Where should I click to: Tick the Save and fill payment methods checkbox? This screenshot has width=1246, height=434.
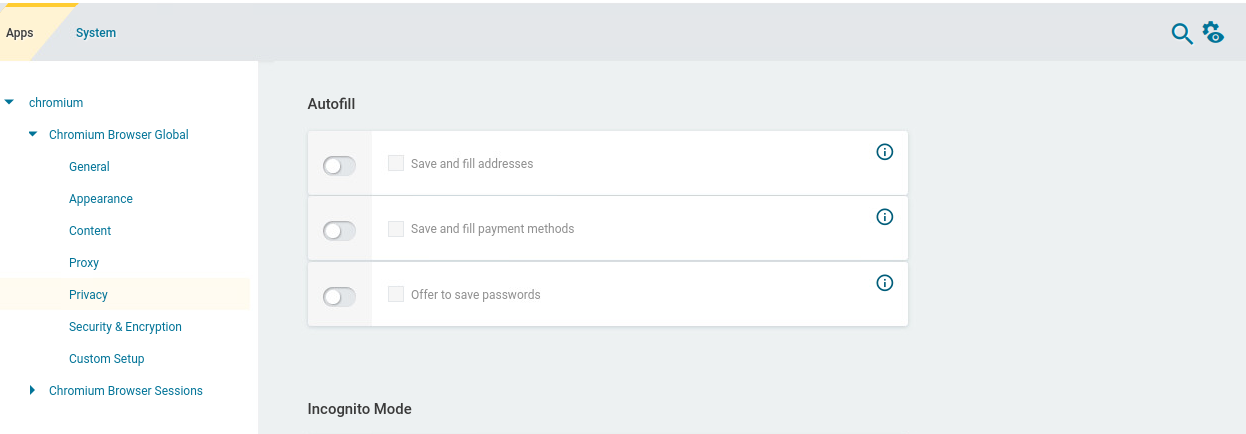point(396,228)
